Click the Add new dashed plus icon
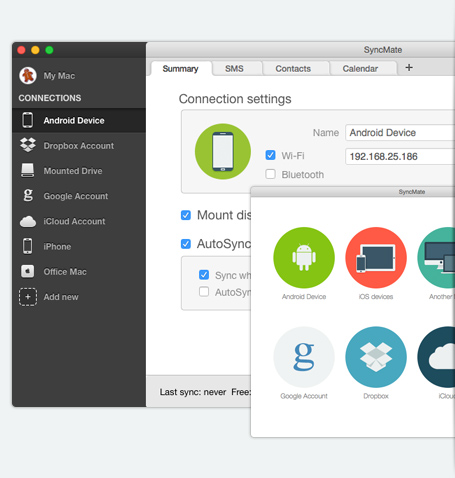This screenshot has width=455, height=478. coord(28,297)
